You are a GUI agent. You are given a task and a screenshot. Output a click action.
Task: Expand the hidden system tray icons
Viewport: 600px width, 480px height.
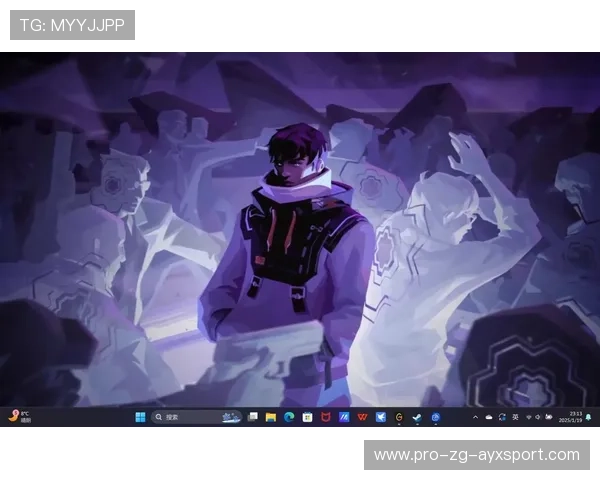(x=475, y=417)
